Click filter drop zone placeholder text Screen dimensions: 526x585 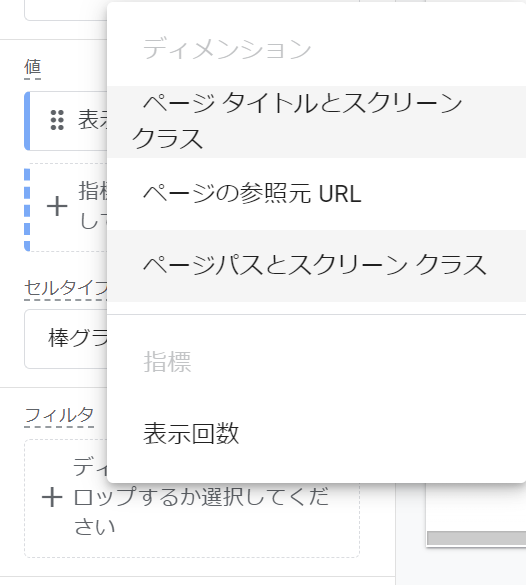pyautogui.click(x=201, y=497)
